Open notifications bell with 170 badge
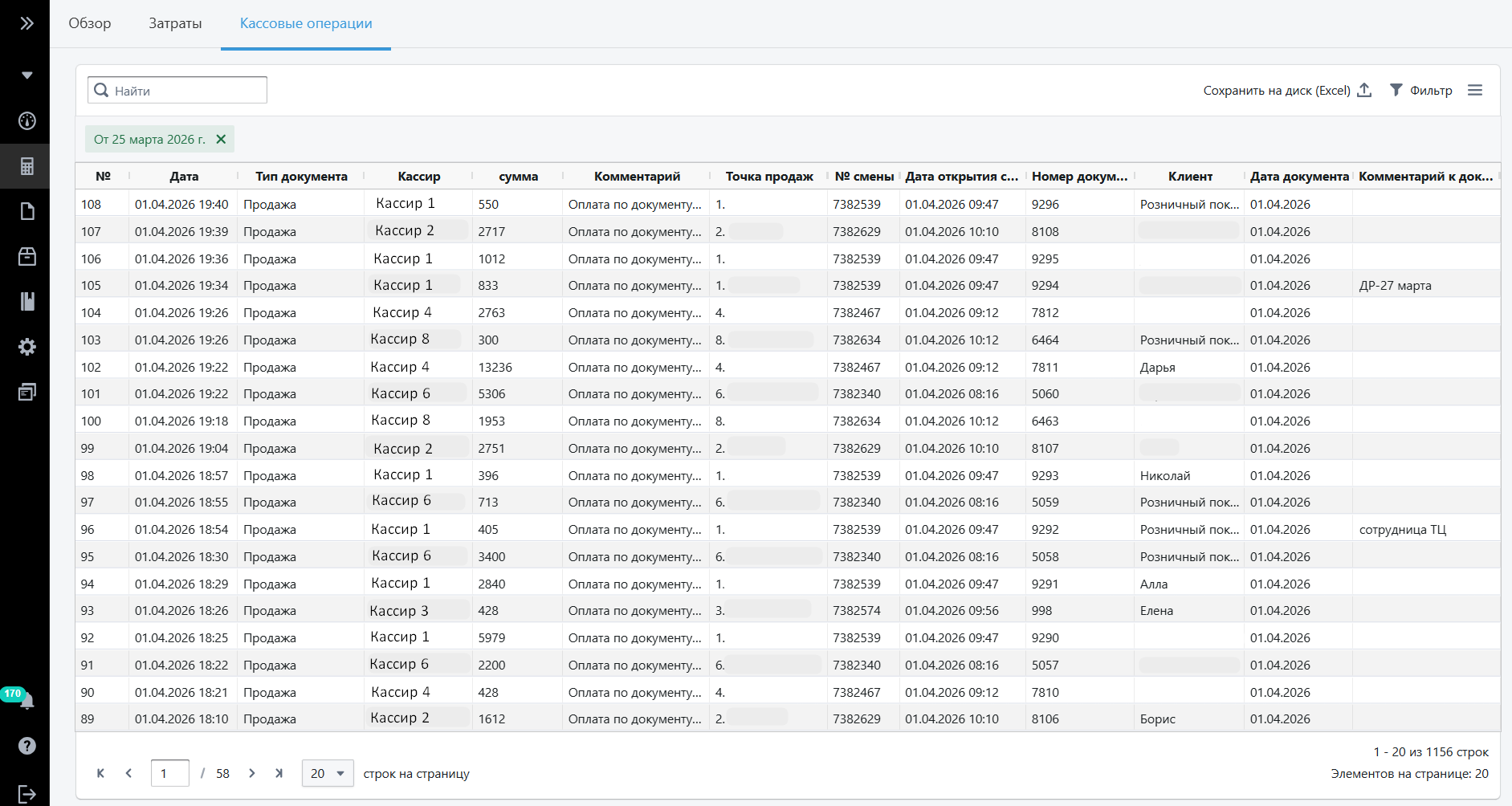Viewport: 1512px width, 806px height. pyautogui.click(x=26, y=701)
